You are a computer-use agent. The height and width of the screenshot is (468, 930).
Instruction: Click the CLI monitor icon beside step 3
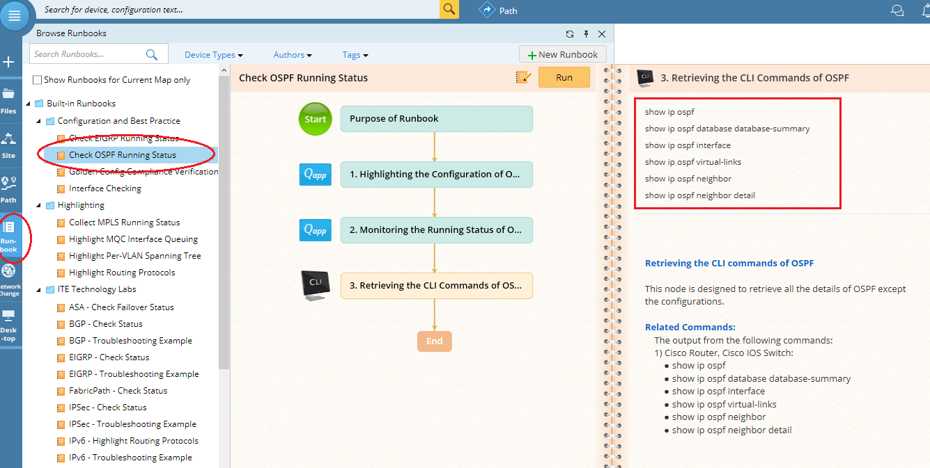(x=315, y=285)
